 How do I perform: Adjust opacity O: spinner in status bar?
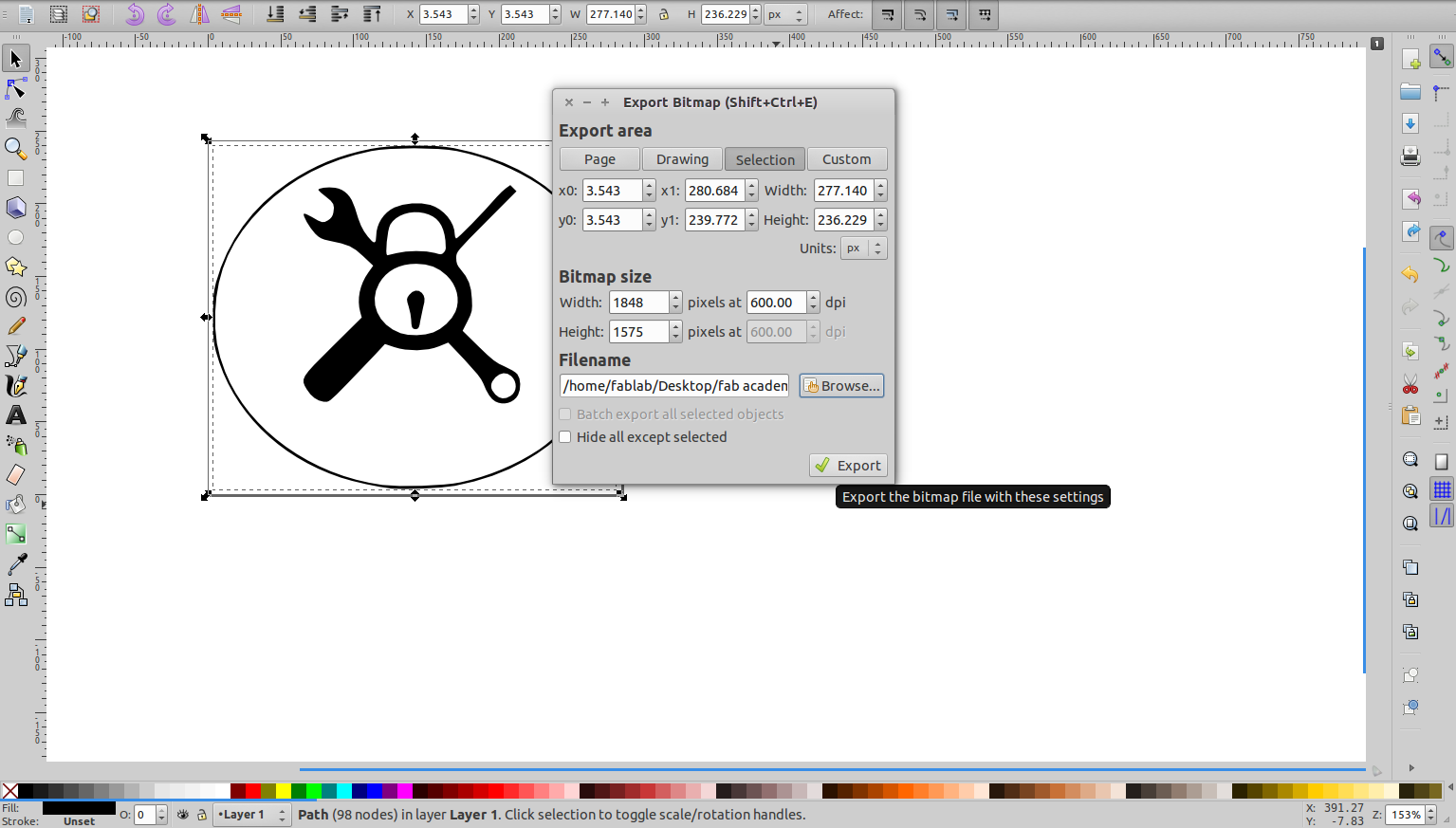pyautogui.click(x=161, y=815)
